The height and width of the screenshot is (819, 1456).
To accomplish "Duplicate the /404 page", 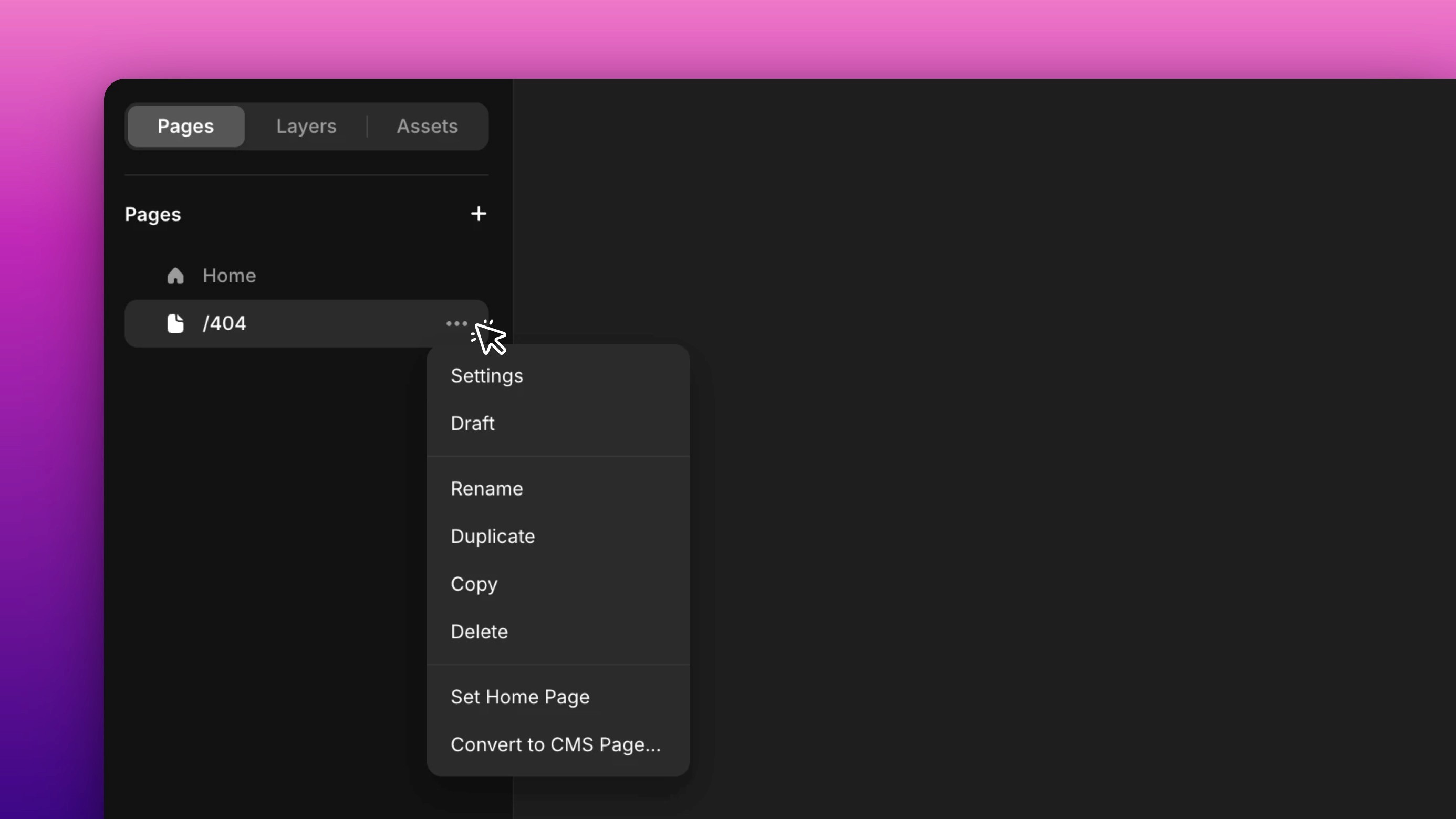I will point(492,537).
